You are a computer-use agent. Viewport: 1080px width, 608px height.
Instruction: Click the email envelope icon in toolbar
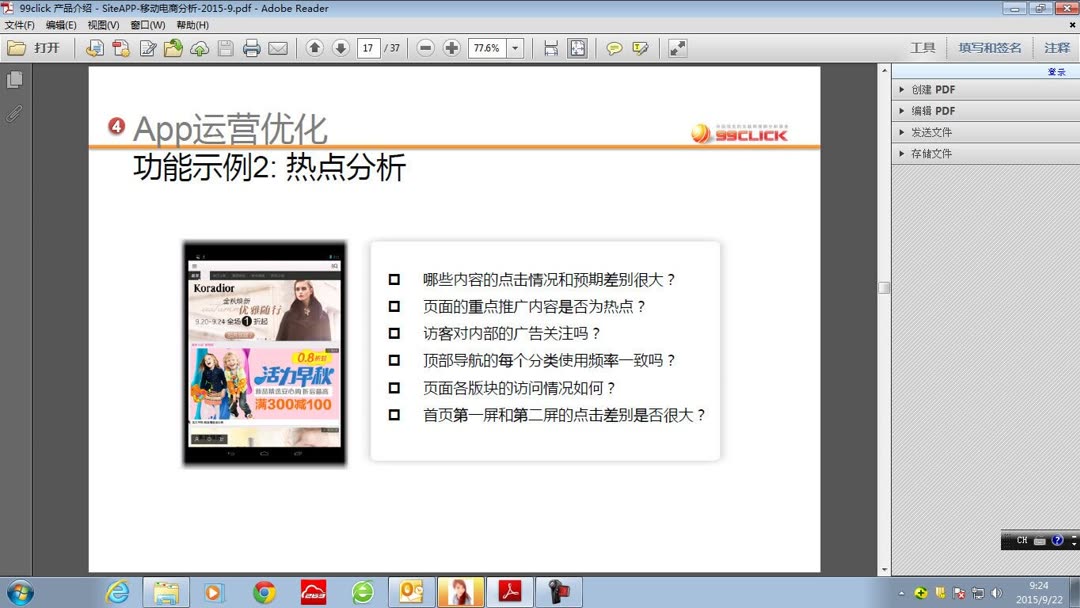coord(277,47)
